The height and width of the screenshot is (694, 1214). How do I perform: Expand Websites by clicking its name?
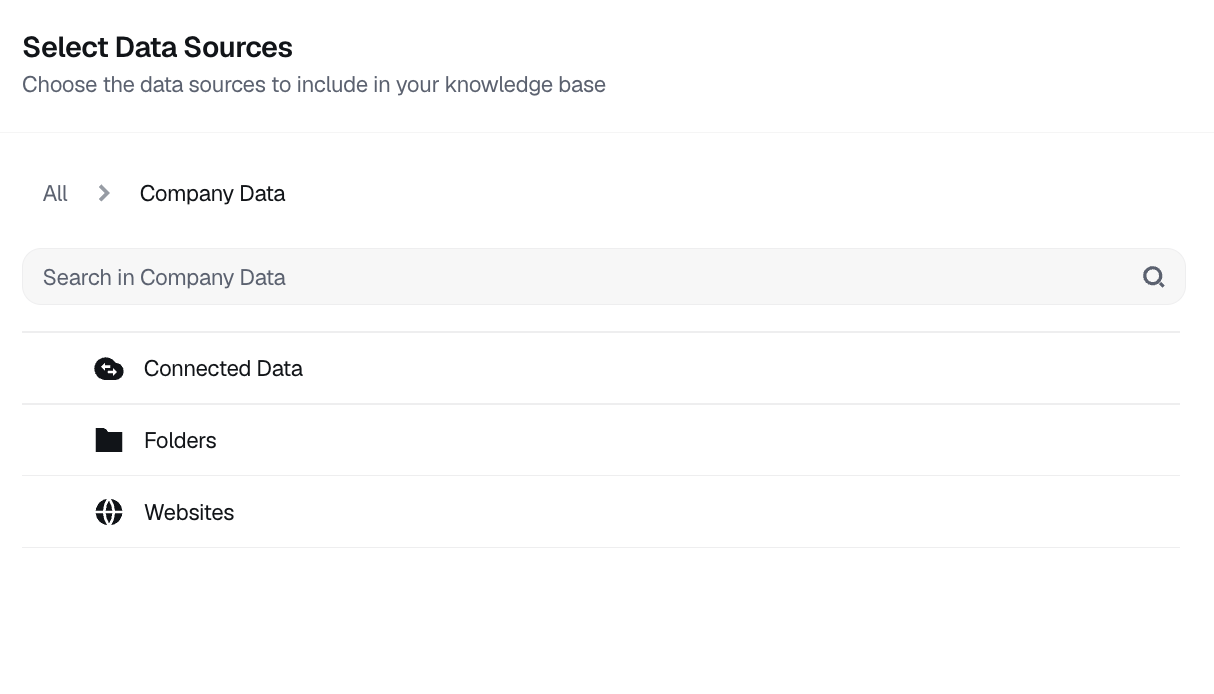189,512
